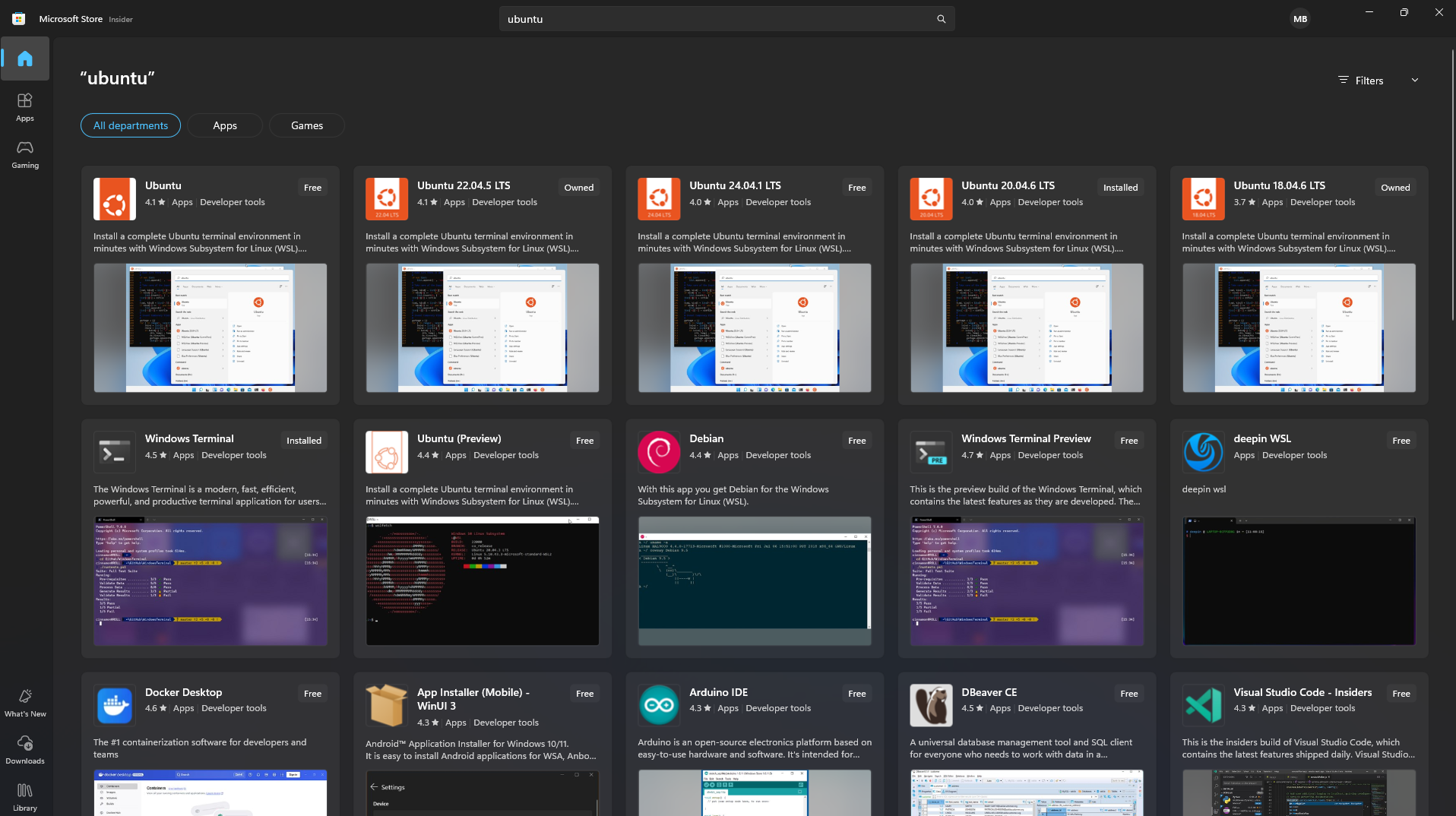Click the Ubuntu 18.04.6 LTS title

click(1279, 185)
